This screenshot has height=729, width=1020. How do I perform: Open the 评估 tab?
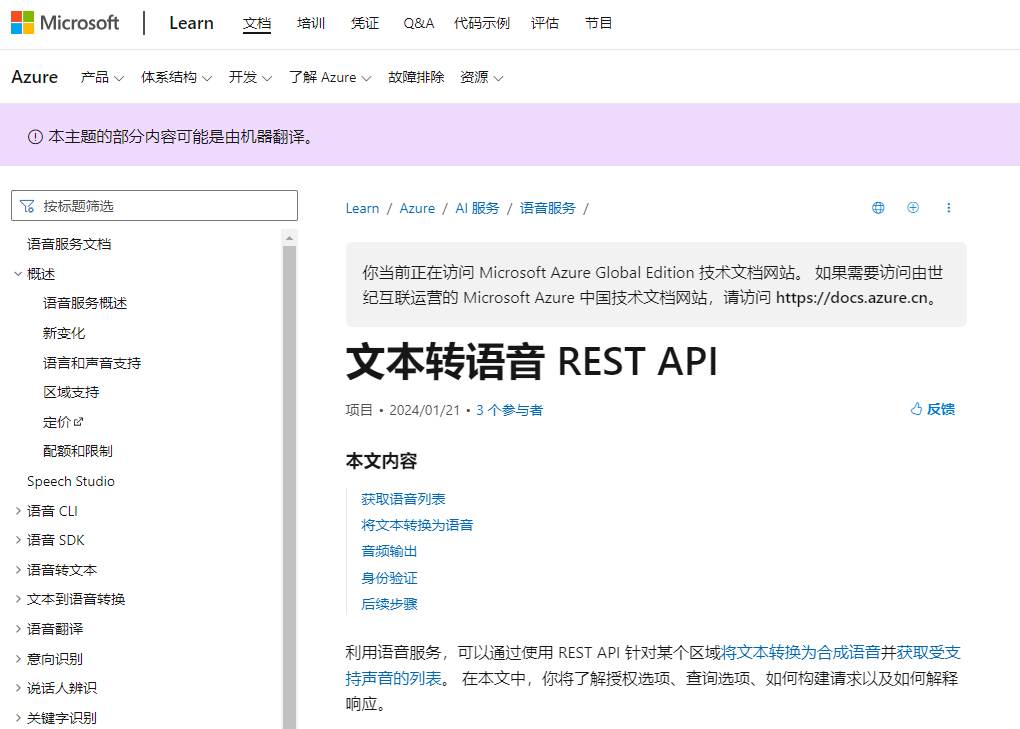point(545,23)
